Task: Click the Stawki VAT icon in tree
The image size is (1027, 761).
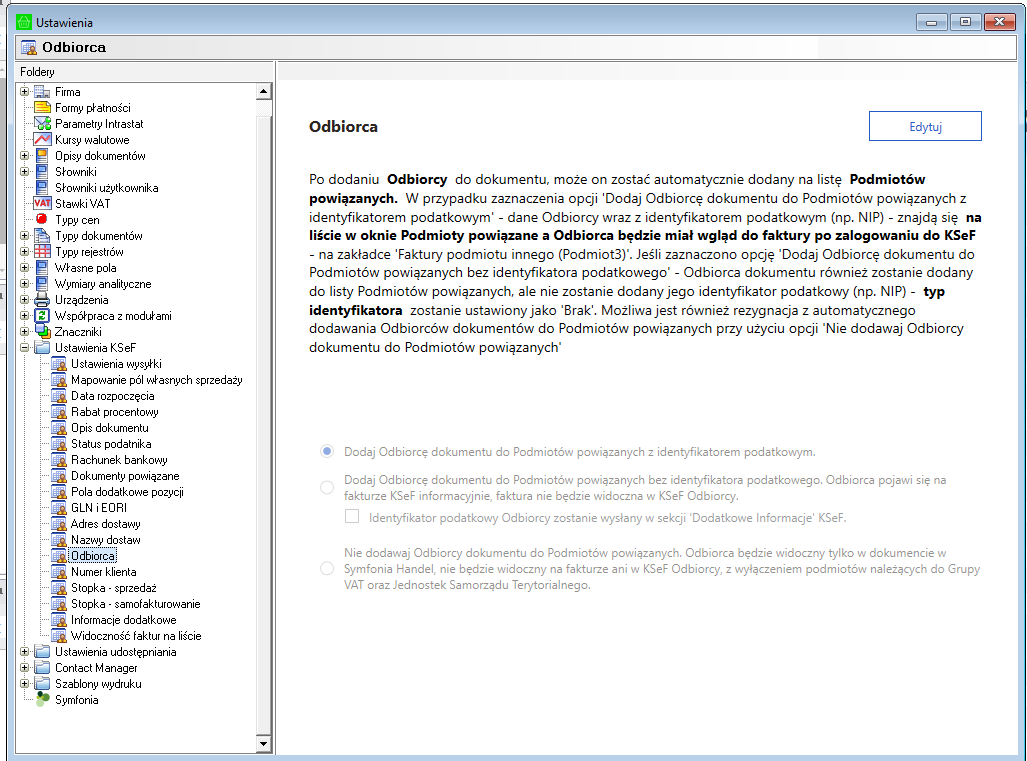Action: coord(41,204)
